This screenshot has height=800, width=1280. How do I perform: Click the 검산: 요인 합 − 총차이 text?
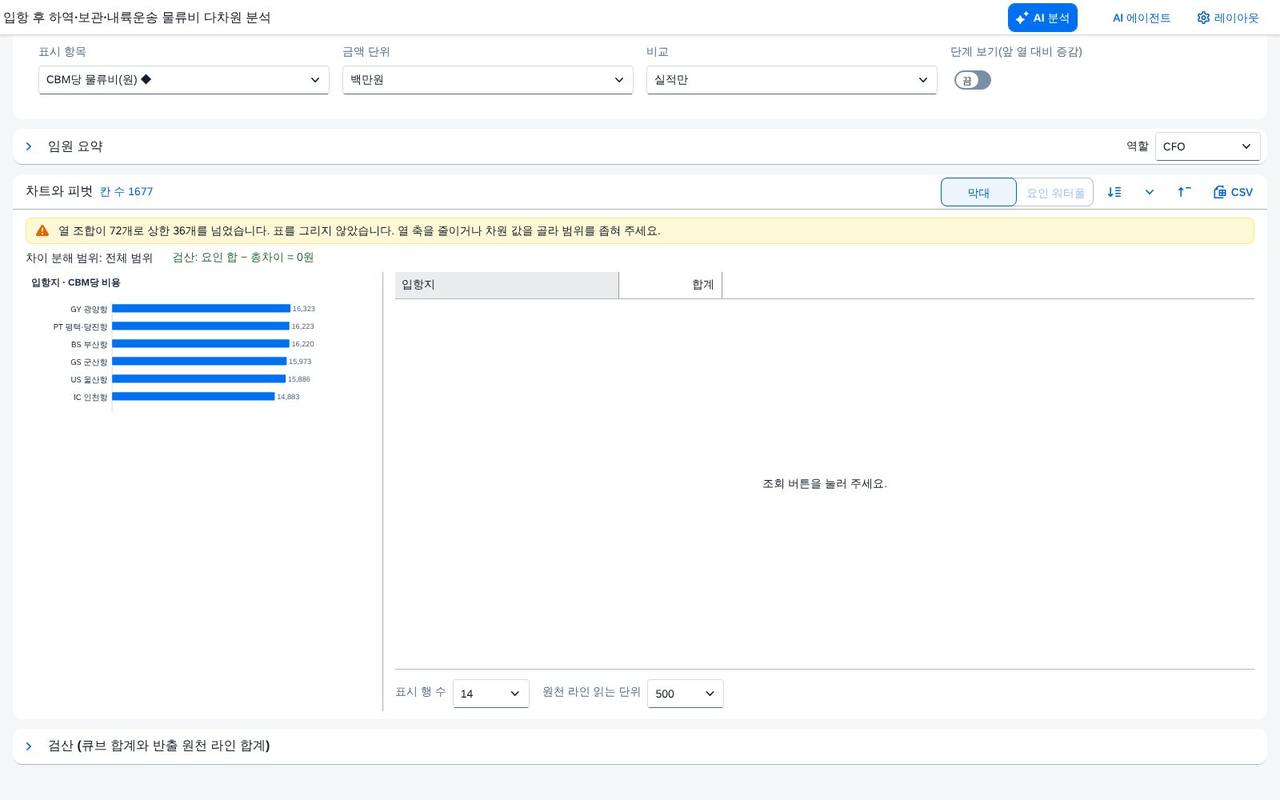click(x=243, y=258)
